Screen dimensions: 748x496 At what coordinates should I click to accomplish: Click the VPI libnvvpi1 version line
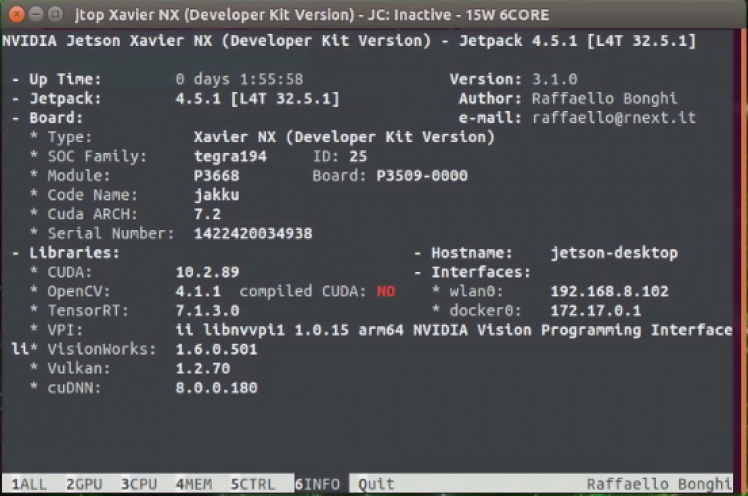tap(454, 330)
